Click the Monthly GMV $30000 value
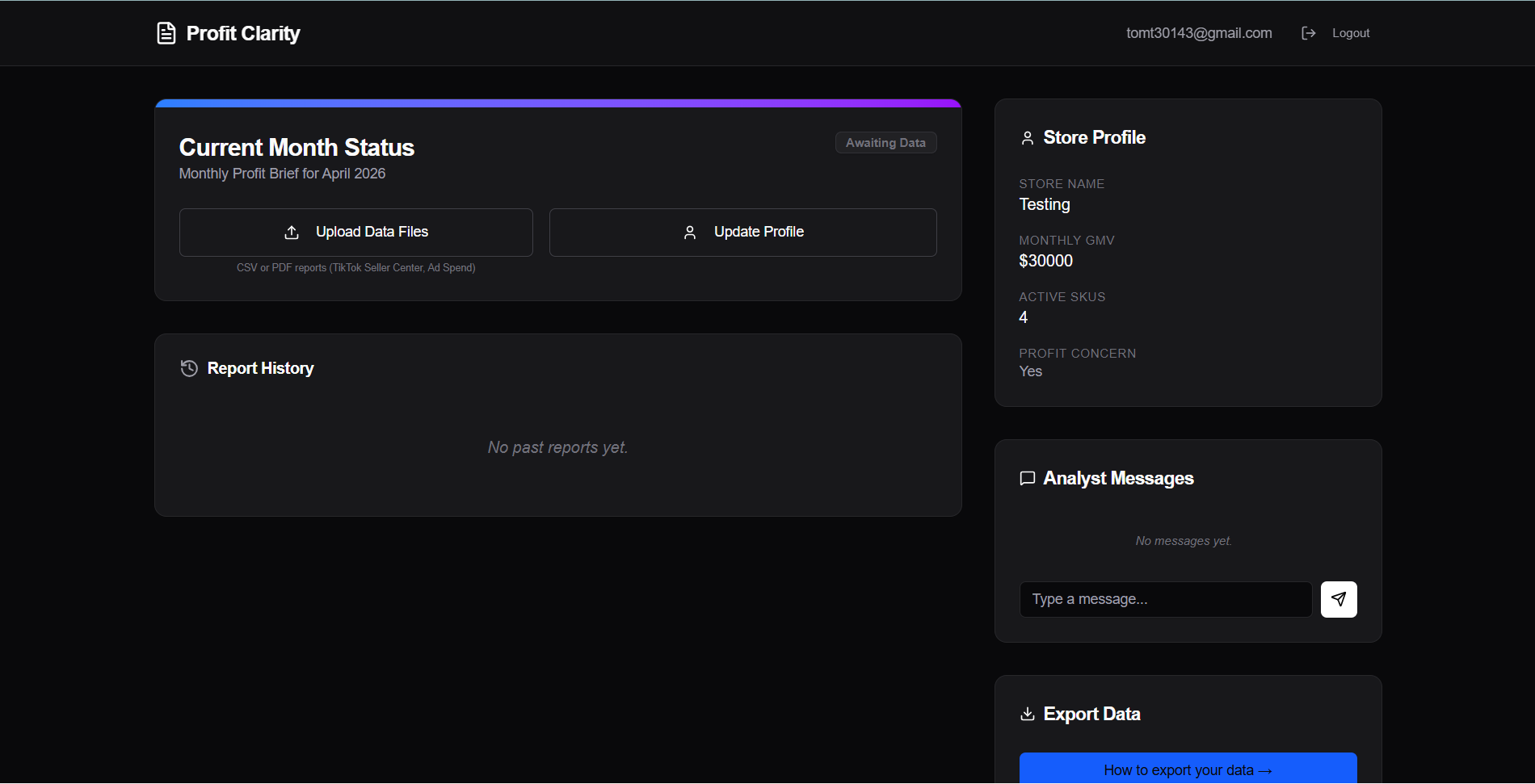 pyautogui.click(x=1045, y=261)
